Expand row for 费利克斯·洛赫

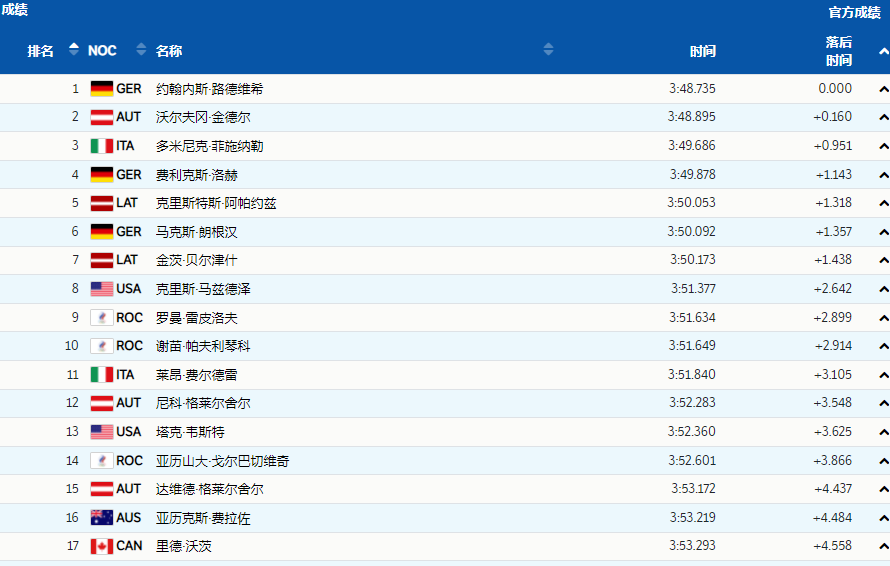883,175
